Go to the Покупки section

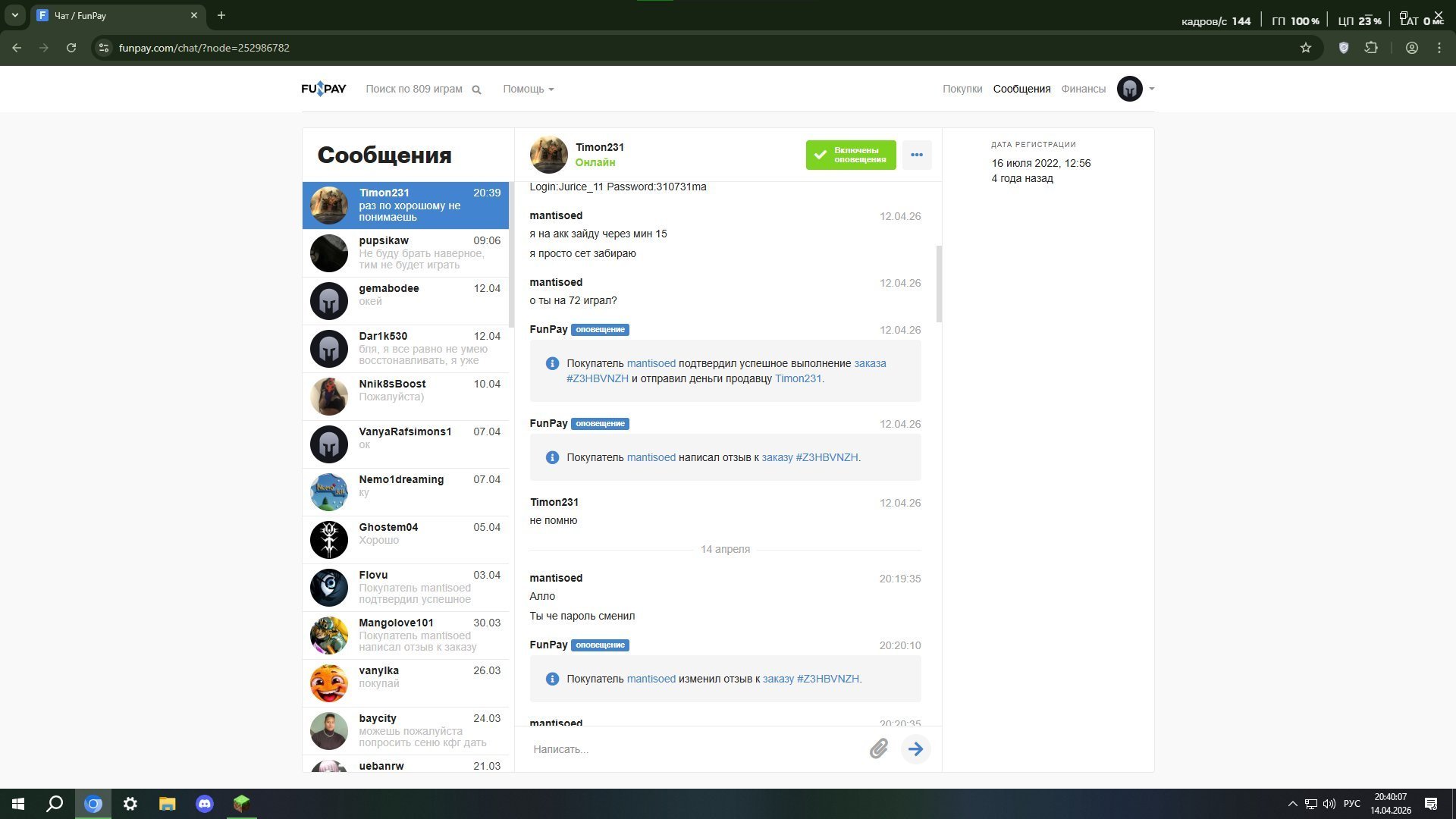962,89
